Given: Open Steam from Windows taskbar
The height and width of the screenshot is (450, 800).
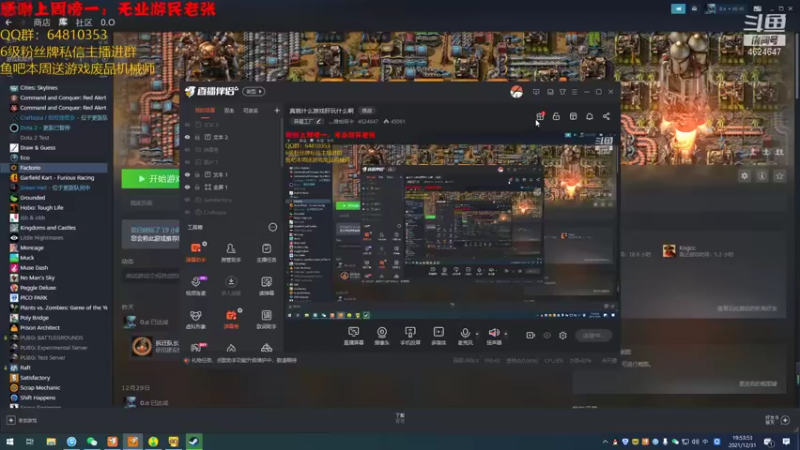Looking at the screenshot, I should [x=194, y=441].
